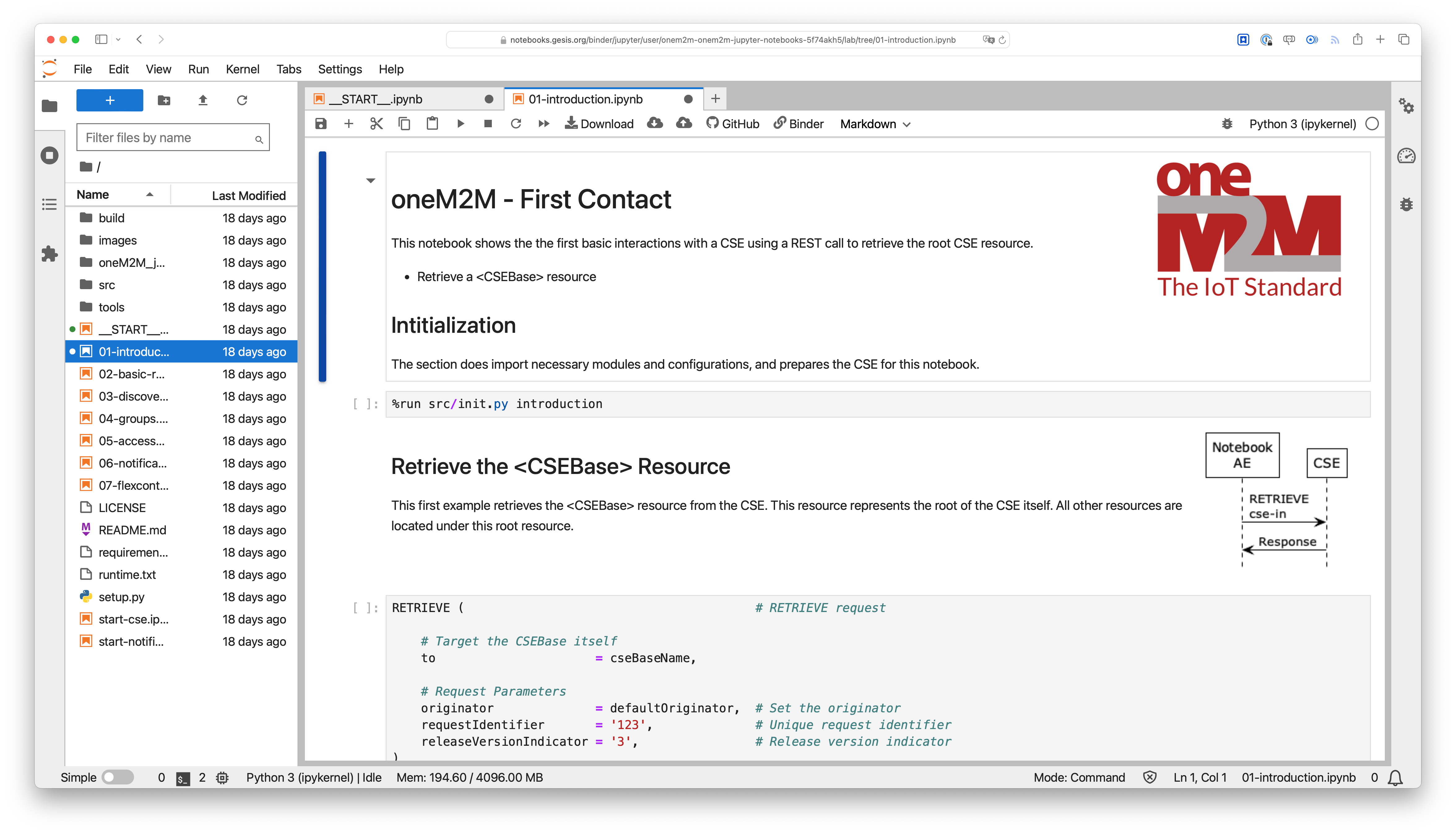Expand the kernel menu options
This screenshot has height=834, width=1456.
(242, 69)
